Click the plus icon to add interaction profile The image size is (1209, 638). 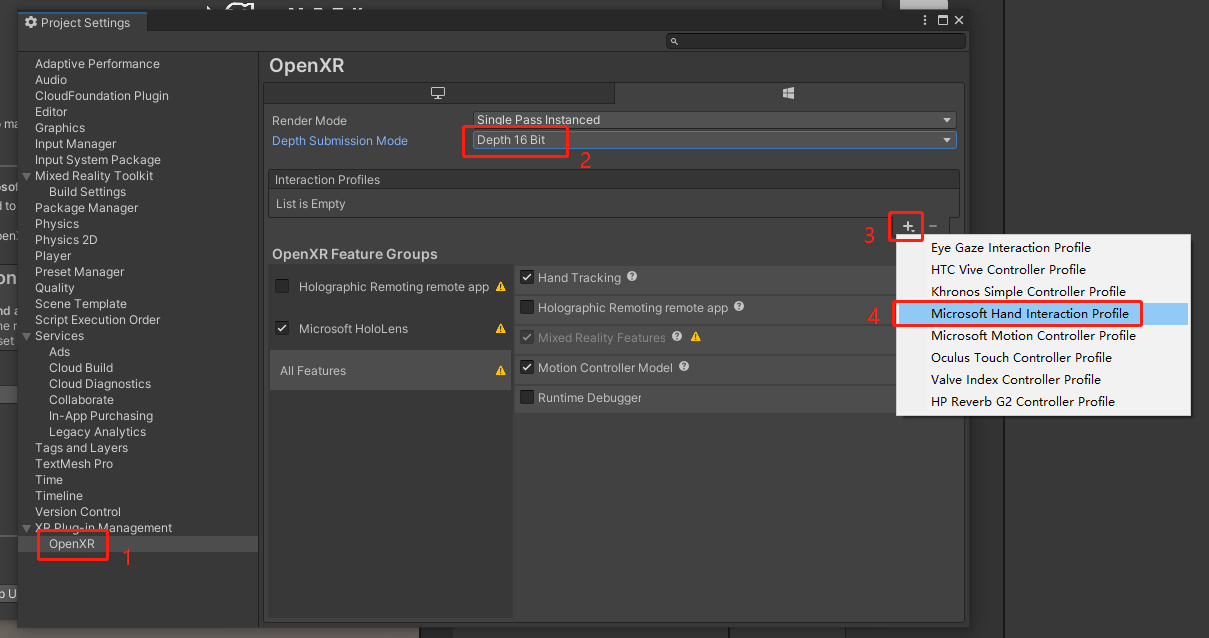click(x=908, y=226)
